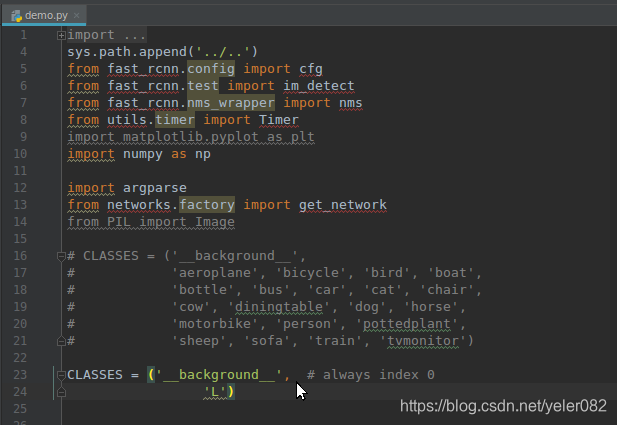Viewport: 617px width, 425px height.
Task: Click the 'L' string on line 24
Action: click(x=215, y=392)
